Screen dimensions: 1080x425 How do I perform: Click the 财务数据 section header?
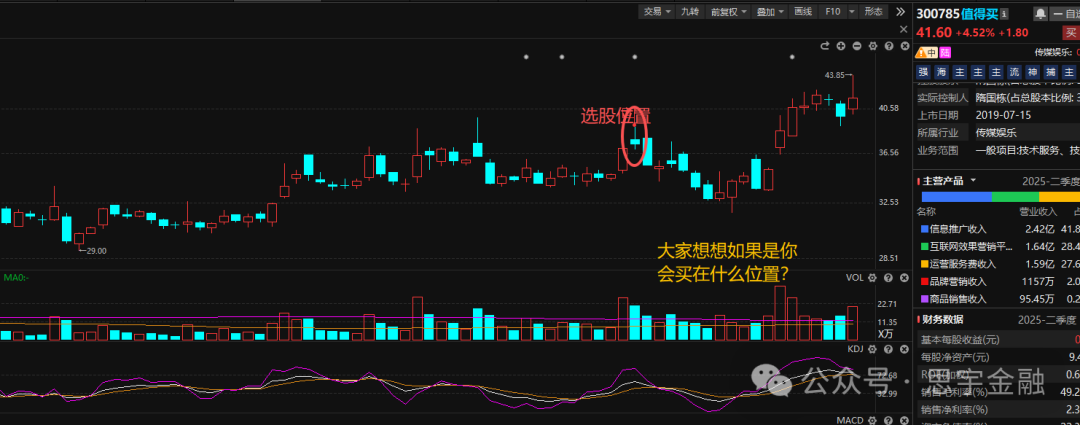pyautogui.click(x=944, y=320)
